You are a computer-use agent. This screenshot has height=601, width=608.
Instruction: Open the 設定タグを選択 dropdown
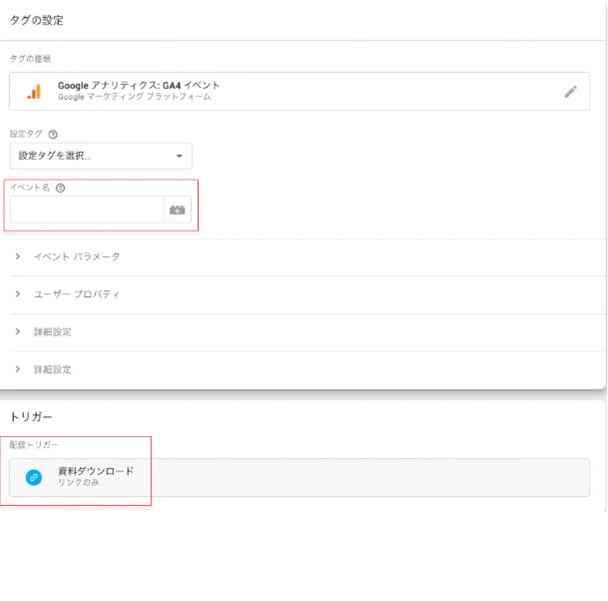click(101, 156)
